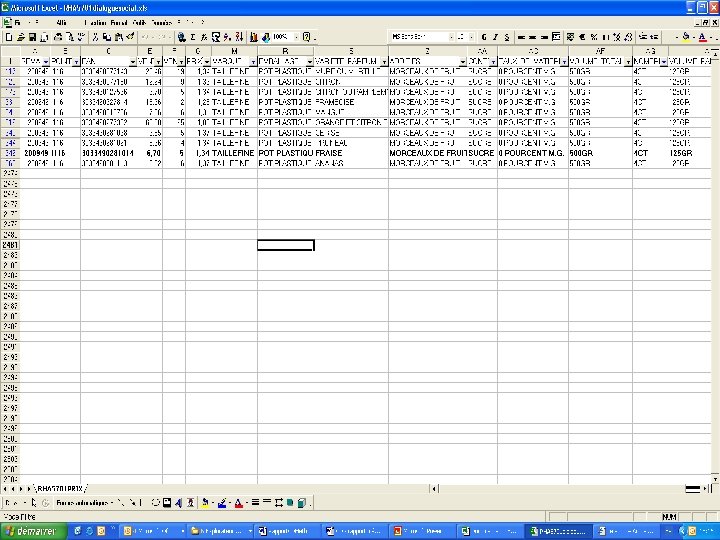Apply percent style to cells
This screenshot has height=540, width=720.
[594, 37]
